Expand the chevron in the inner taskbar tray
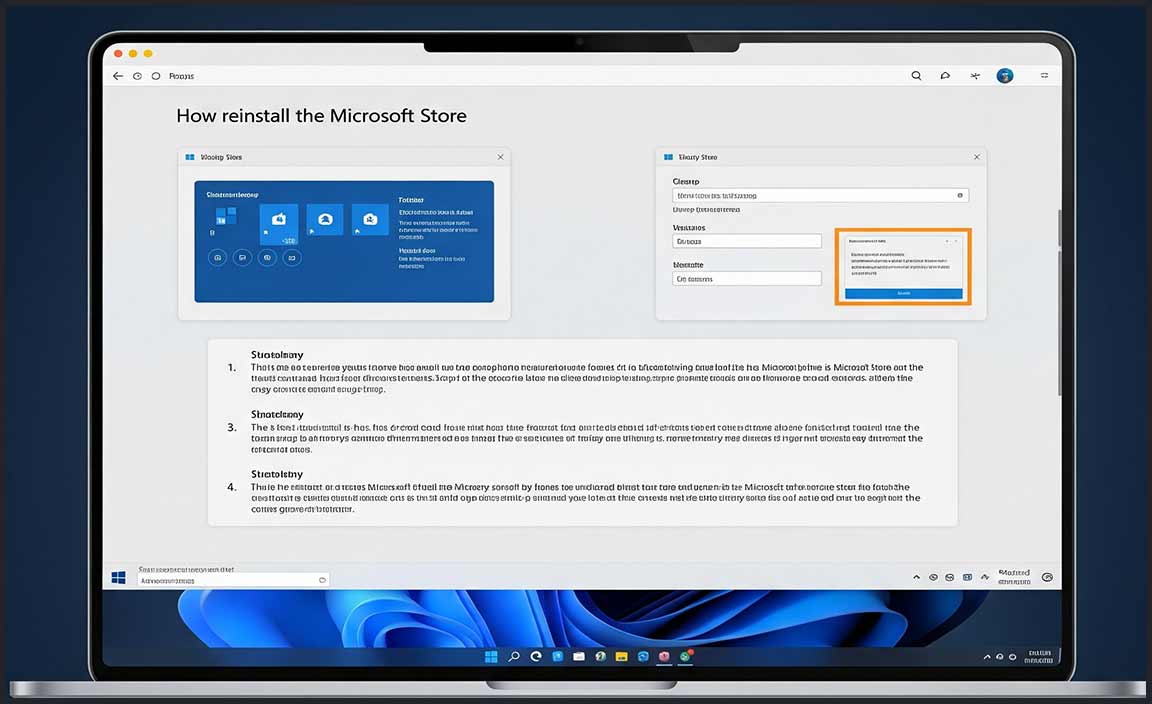The height and width of the screenshot is (704, 1152). pyautogui.click(x=917, y=578)
